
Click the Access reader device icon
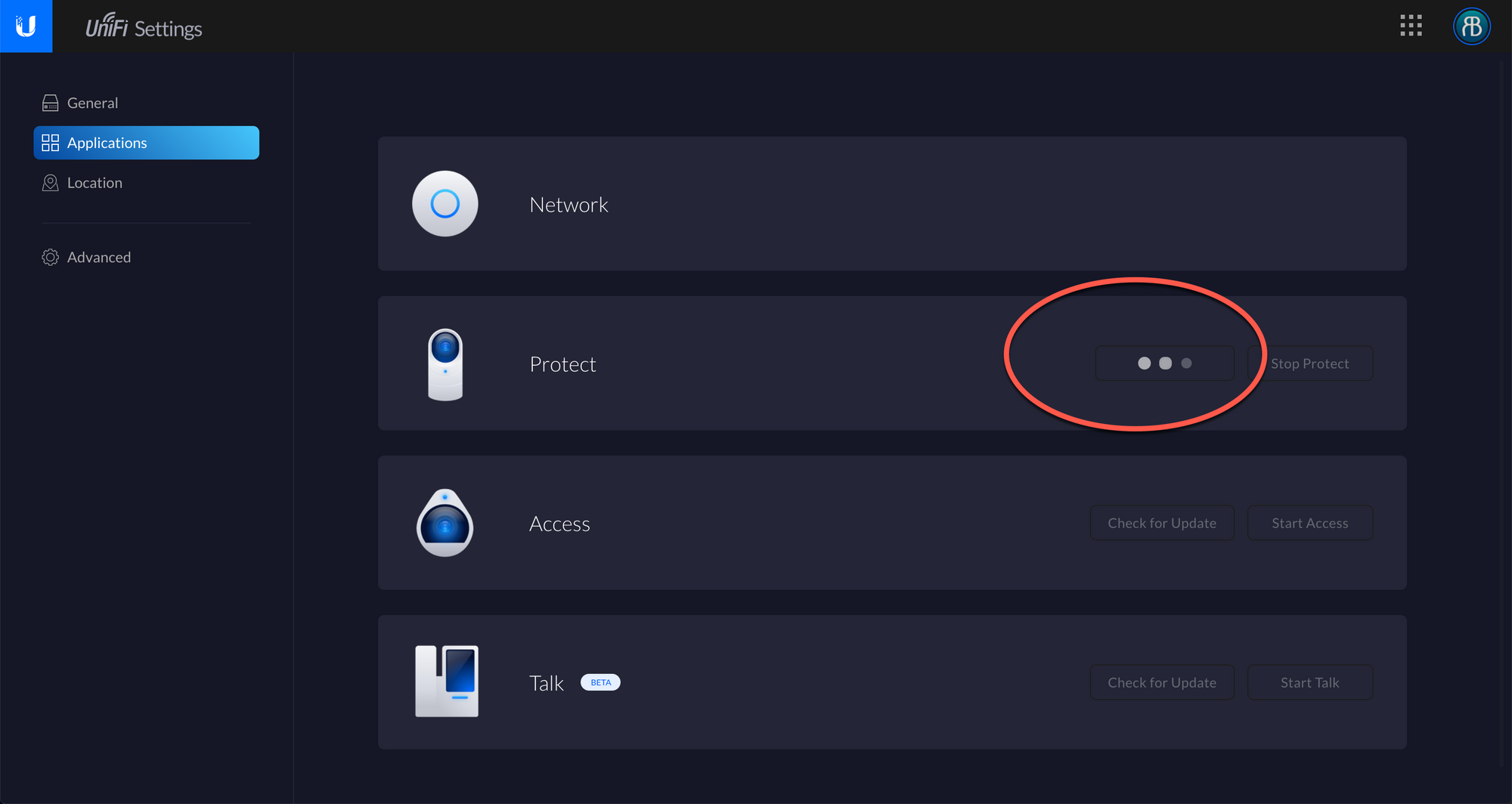(445, 523)
